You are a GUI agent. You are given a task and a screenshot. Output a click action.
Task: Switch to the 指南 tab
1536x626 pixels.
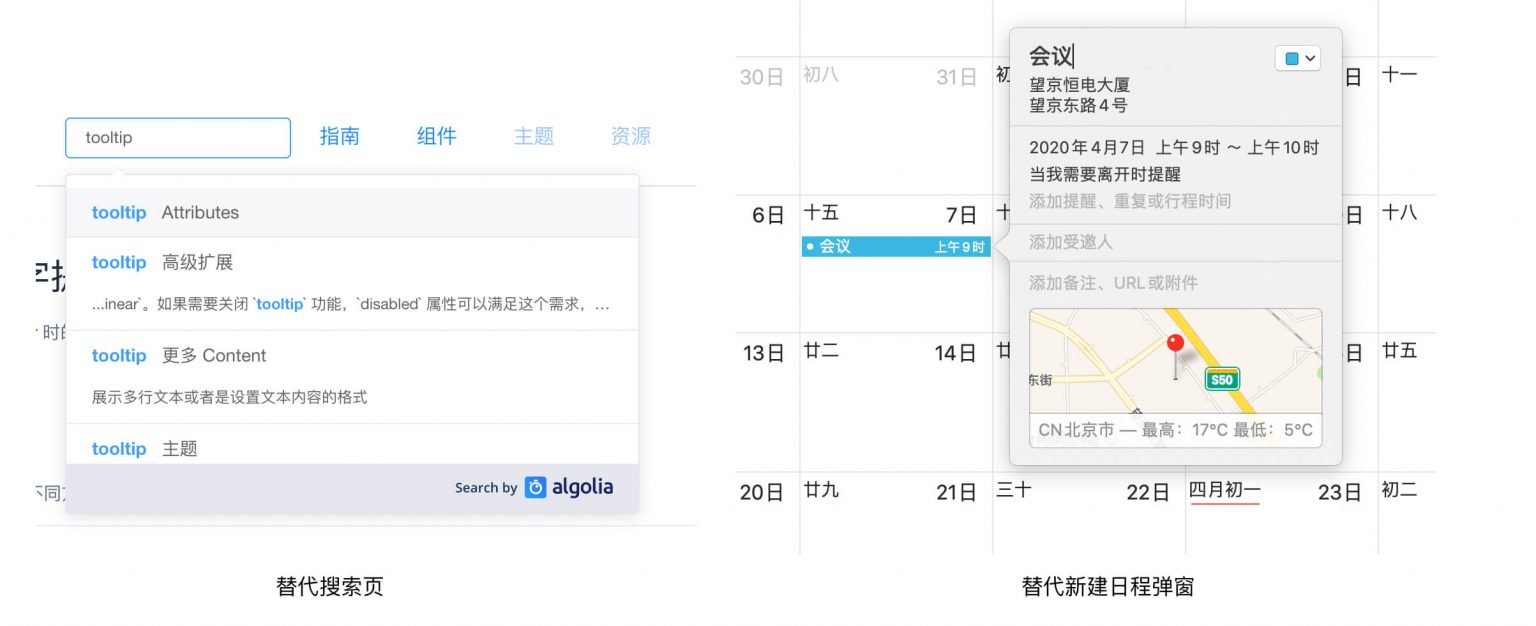(x=340, y=137)
